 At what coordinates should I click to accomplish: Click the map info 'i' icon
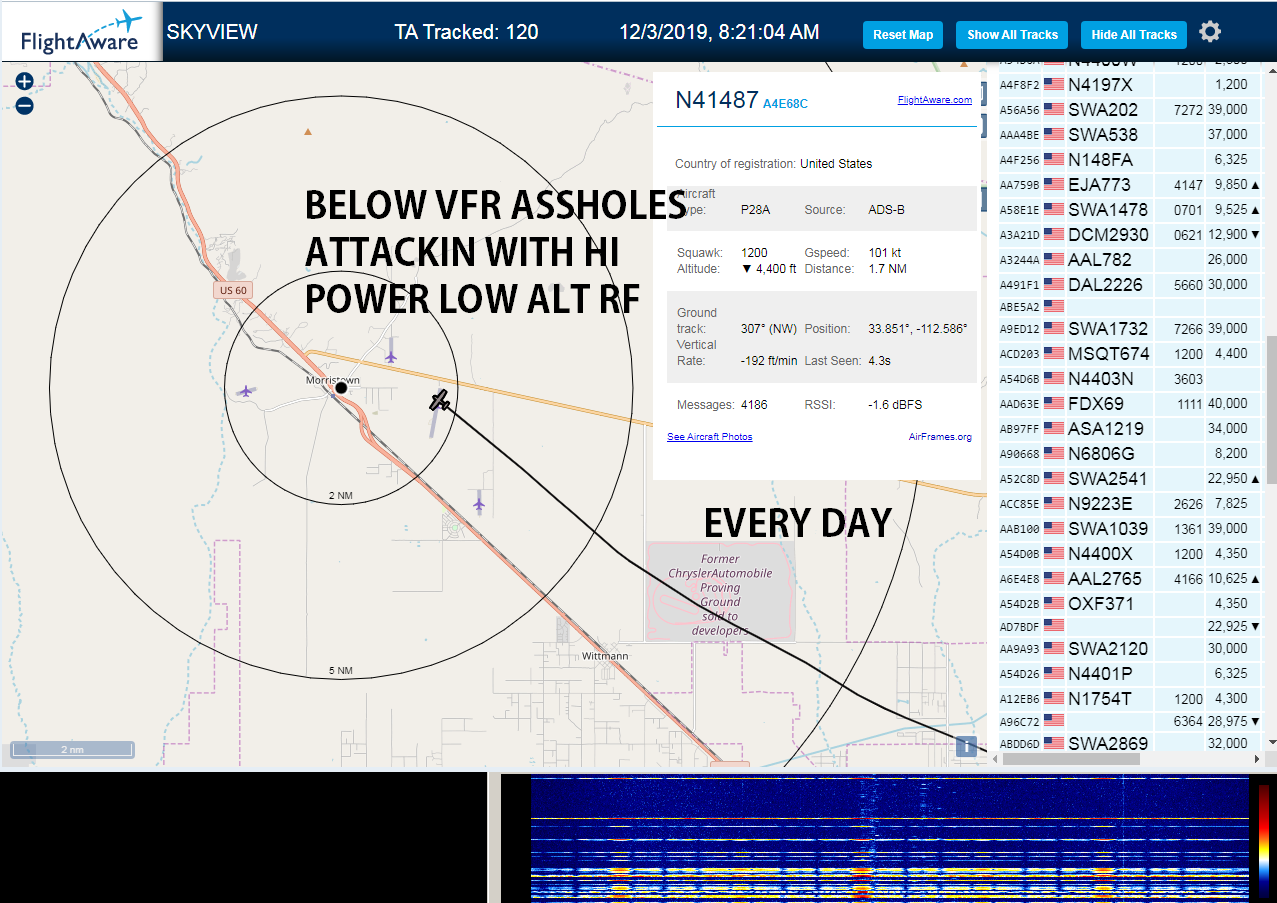pyautogui.click(x=966, y=746)
